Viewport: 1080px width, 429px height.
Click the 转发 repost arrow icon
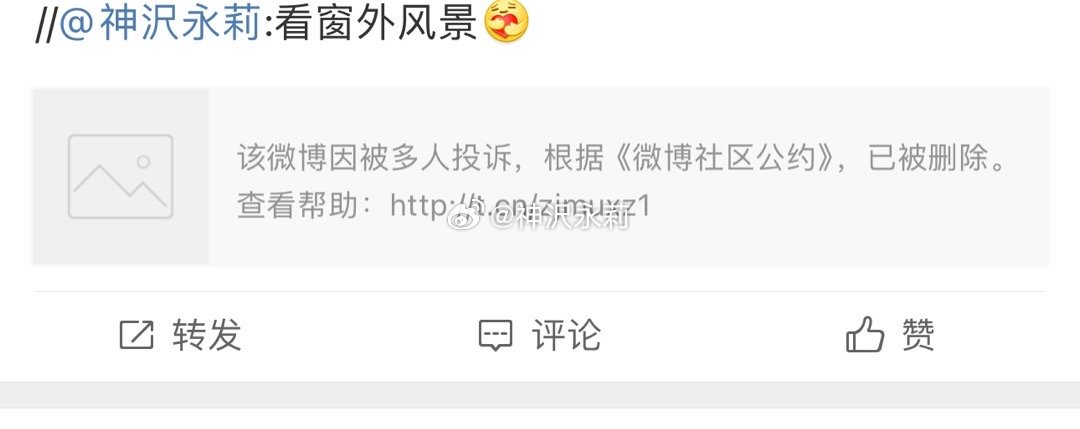click(136, 335)
